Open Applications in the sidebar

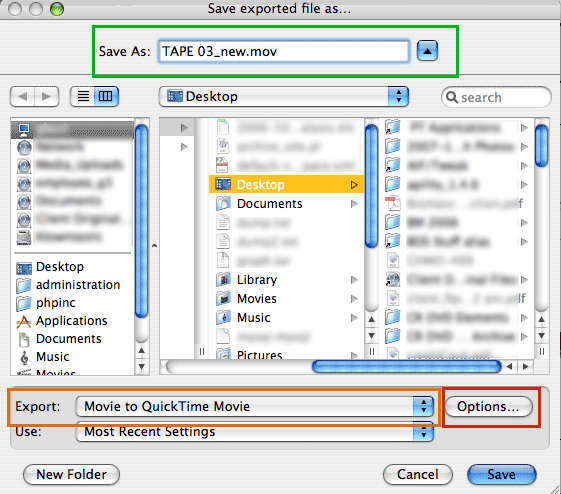point(62,321)
